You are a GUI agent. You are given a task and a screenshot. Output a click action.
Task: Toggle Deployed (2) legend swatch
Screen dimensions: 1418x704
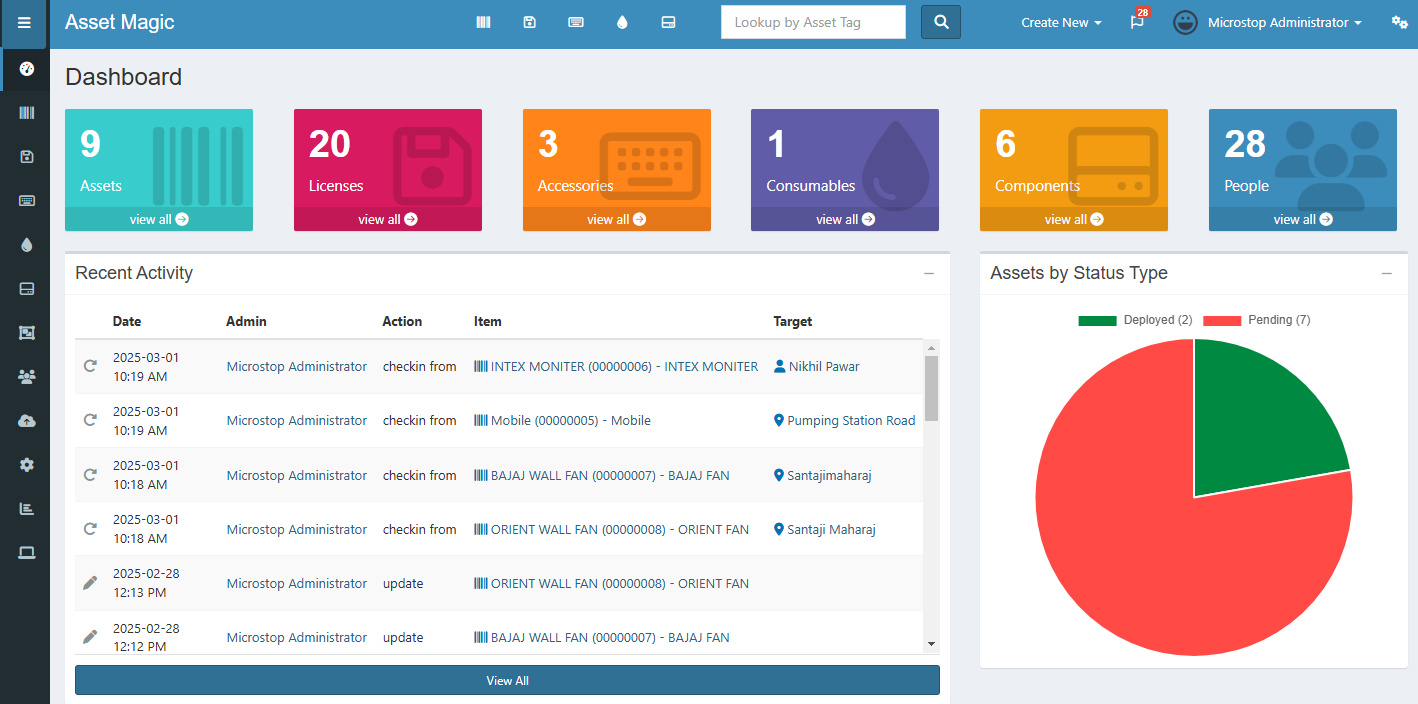[x=1097, y=320]
